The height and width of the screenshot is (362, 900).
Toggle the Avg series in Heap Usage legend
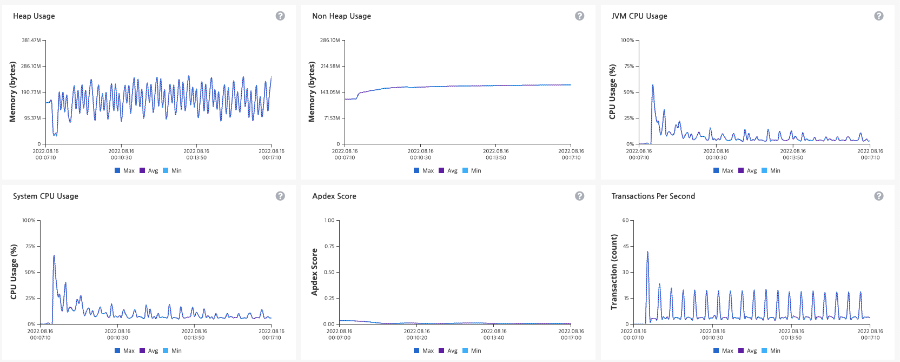tap(149, 170)
